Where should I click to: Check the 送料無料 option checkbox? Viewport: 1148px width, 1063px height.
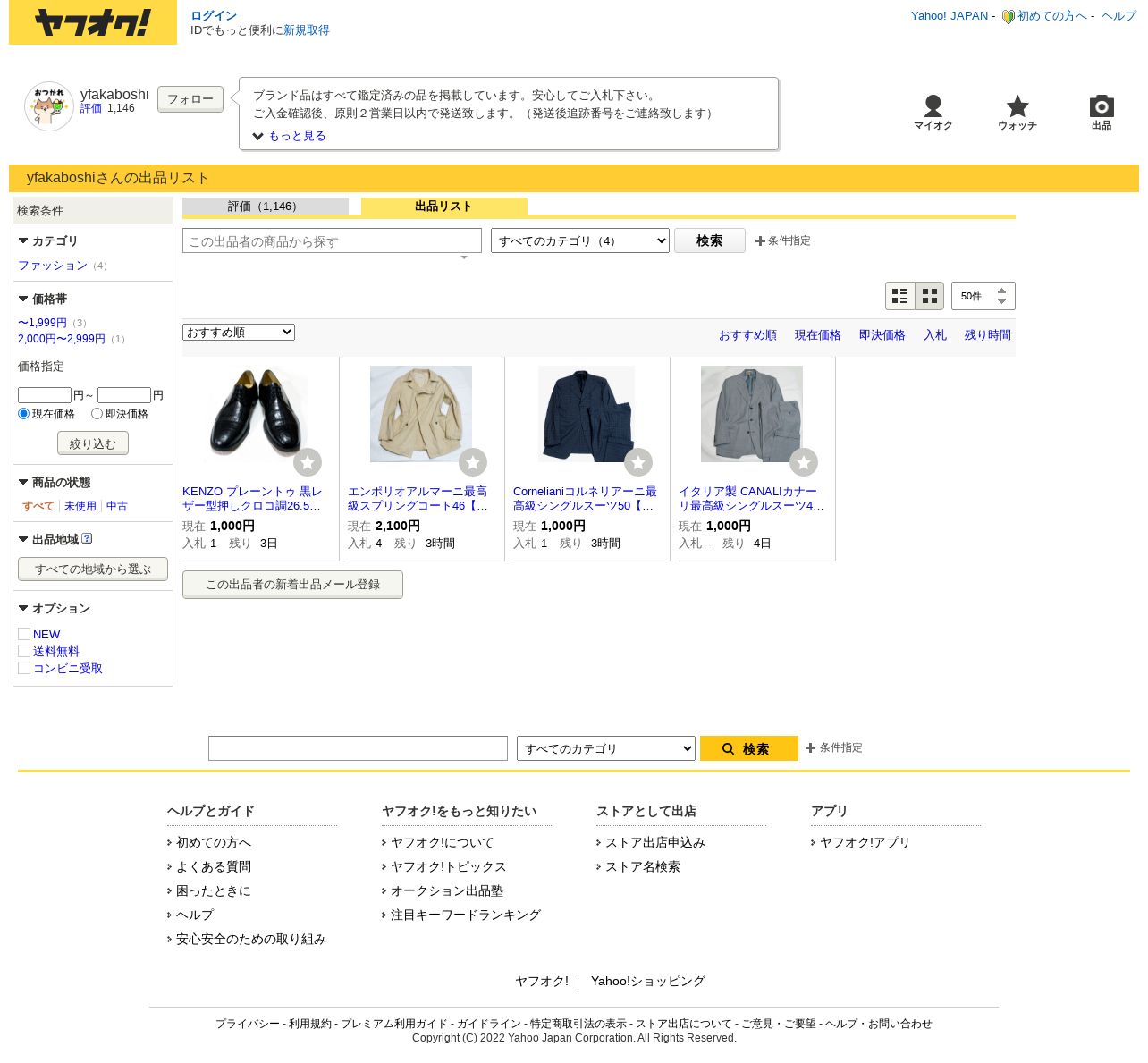coord(24,651)
